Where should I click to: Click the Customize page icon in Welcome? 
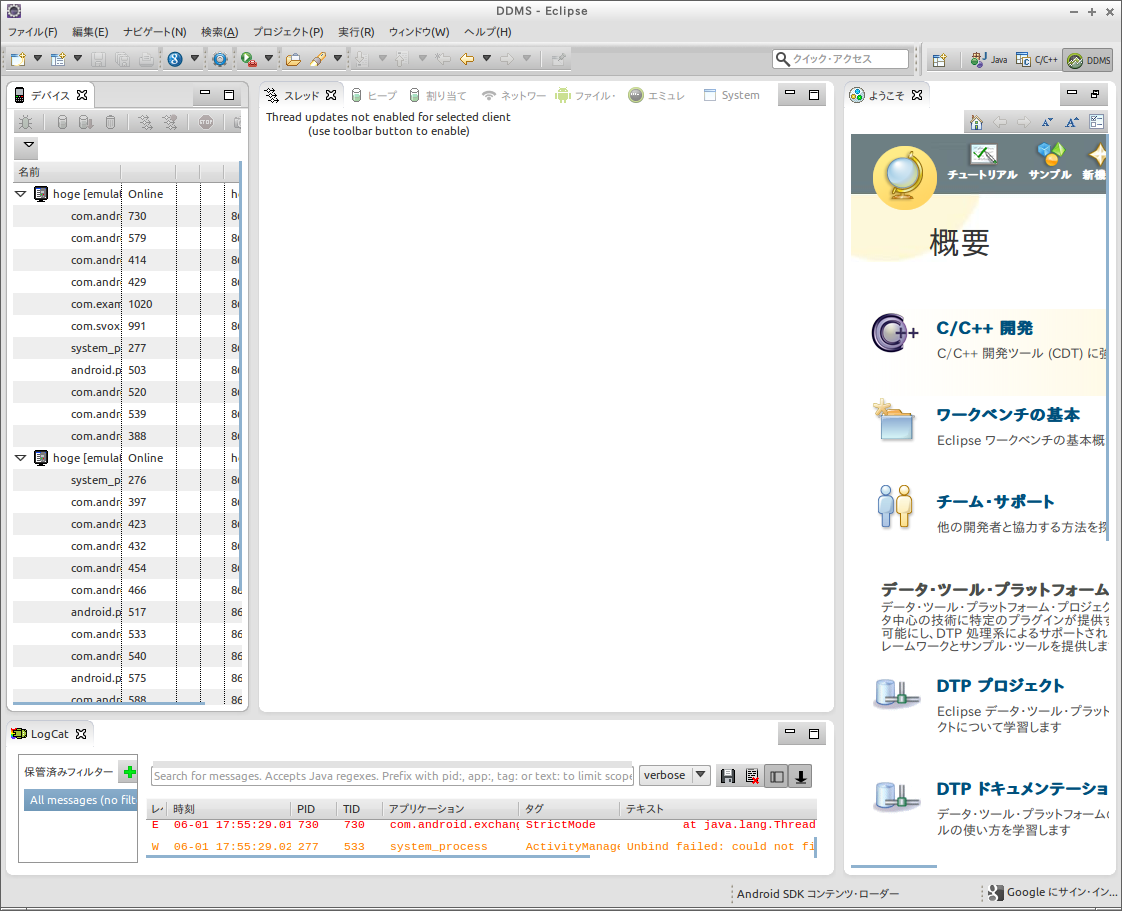point(1096,122)
